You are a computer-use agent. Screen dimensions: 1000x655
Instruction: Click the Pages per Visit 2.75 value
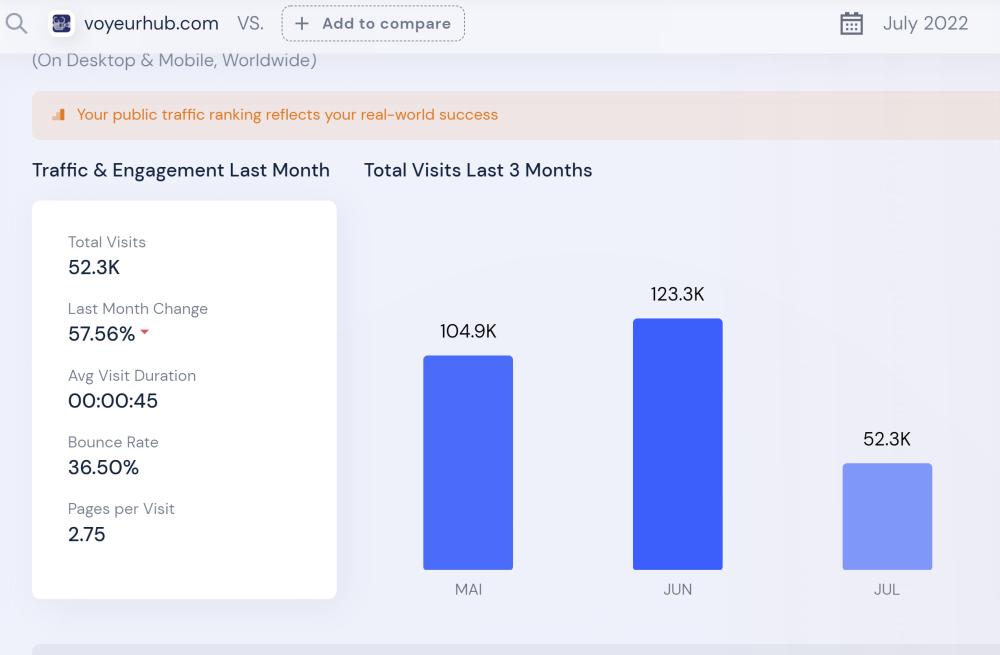point(87,534)
